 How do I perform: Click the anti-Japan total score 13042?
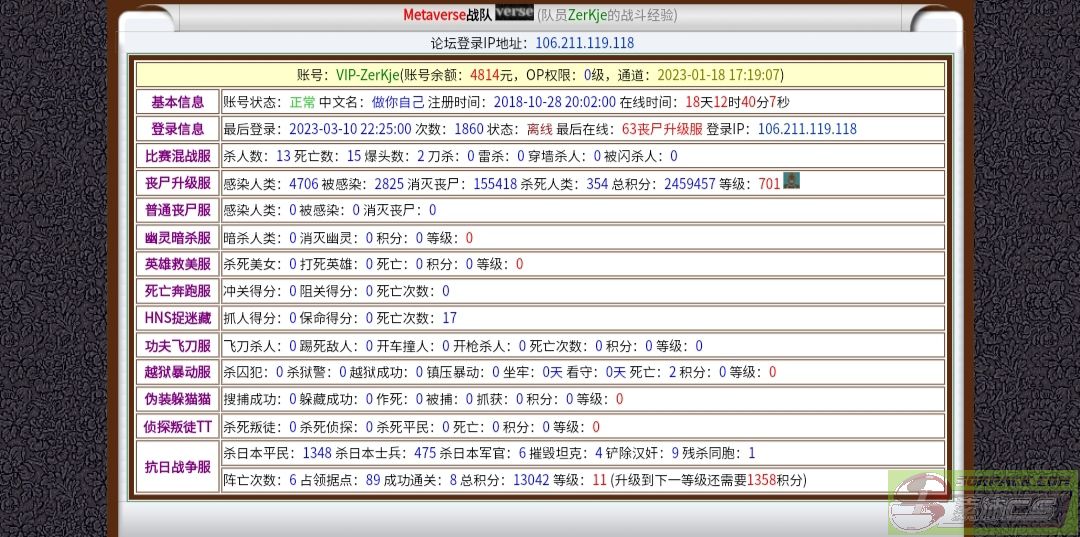pyautogui.click(x=531, y=481)
